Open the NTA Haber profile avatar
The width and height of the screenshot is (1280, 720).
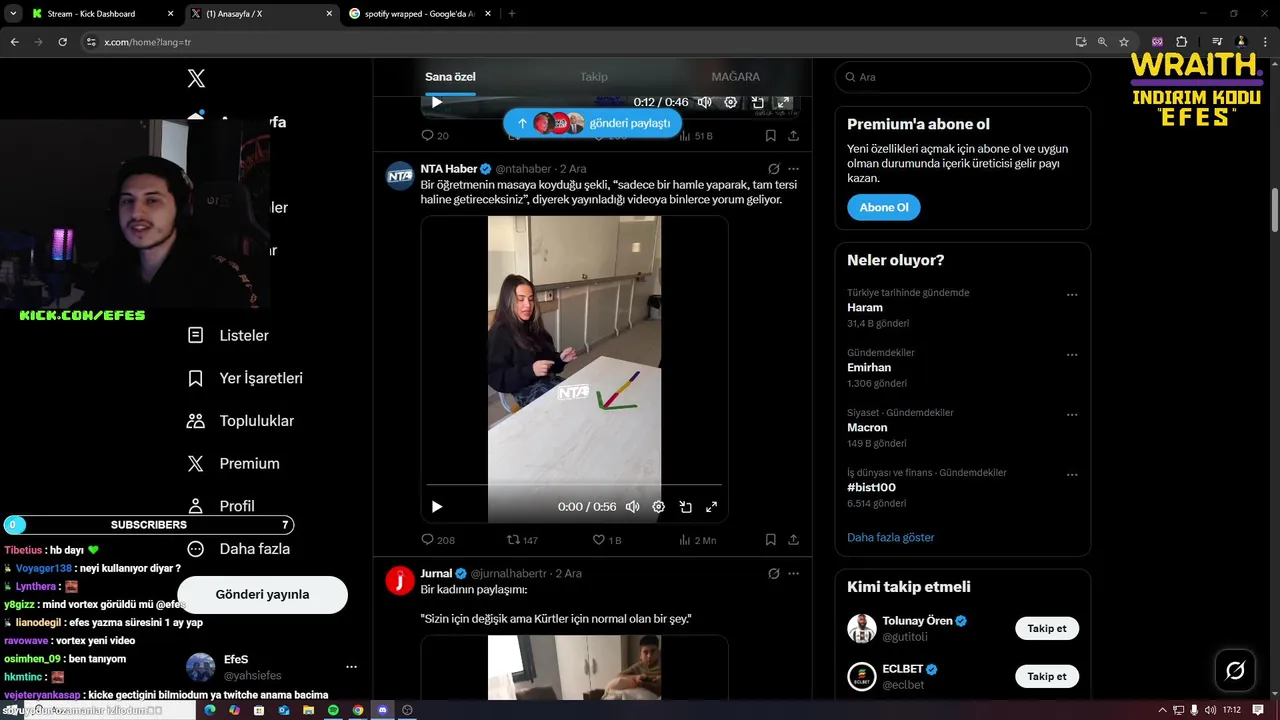(400, 175)
